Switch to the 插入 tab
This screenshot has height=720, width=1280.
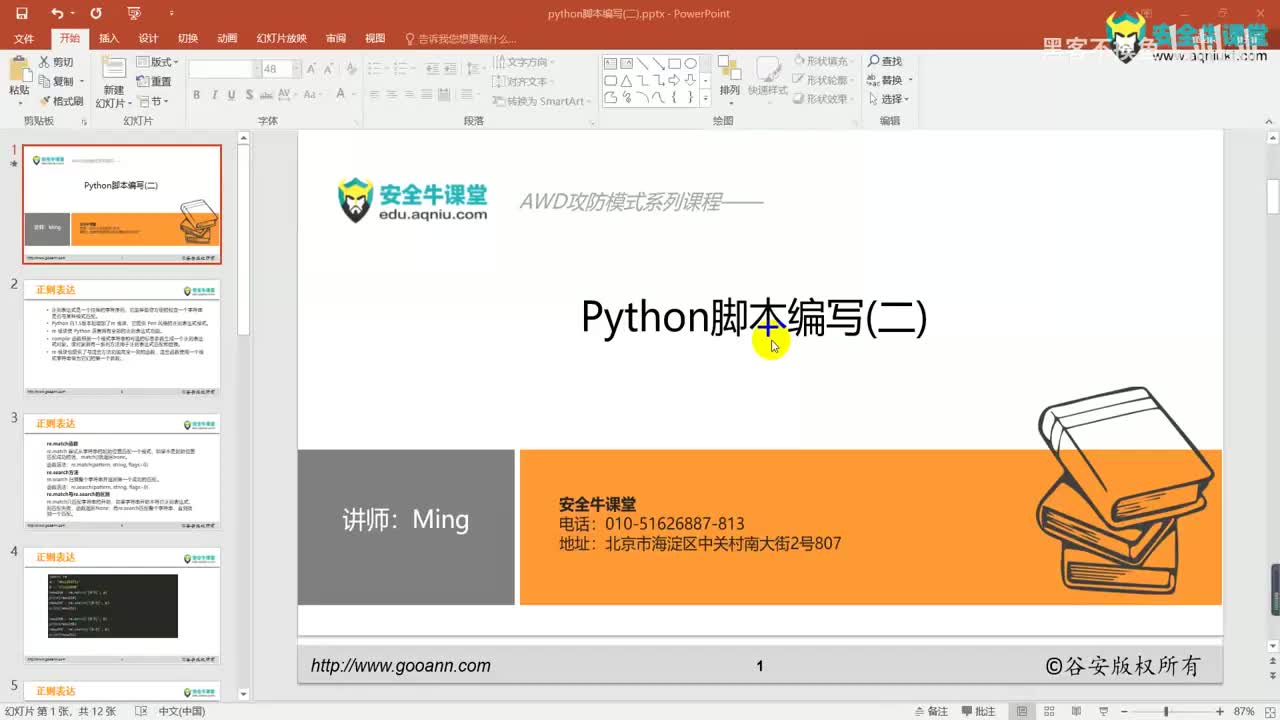[x=109, y=39]
